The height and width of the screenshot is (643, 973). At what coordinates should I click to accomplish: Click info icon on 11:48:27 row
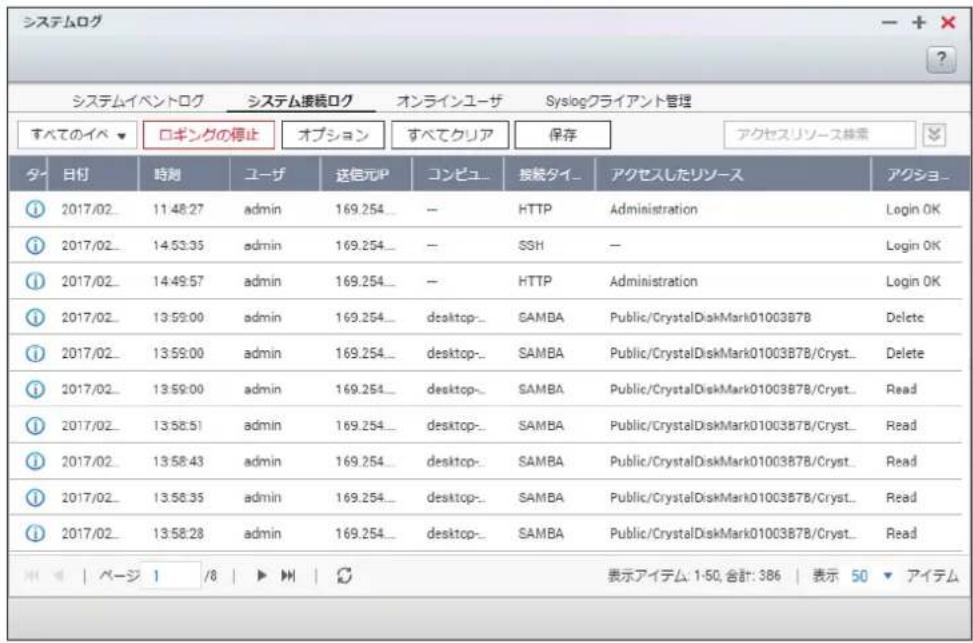35,210
